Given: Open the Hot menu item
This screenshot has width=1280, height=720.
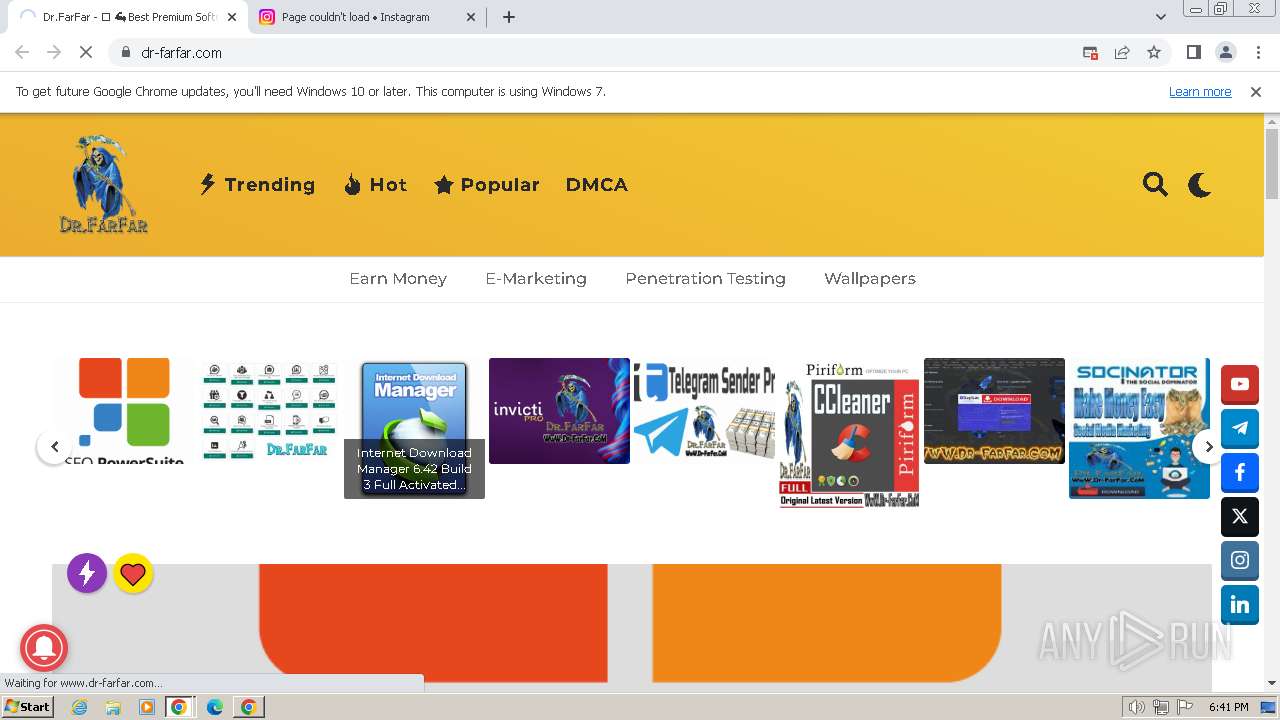Looking at the screenshot, I should (x=375, y=184).
